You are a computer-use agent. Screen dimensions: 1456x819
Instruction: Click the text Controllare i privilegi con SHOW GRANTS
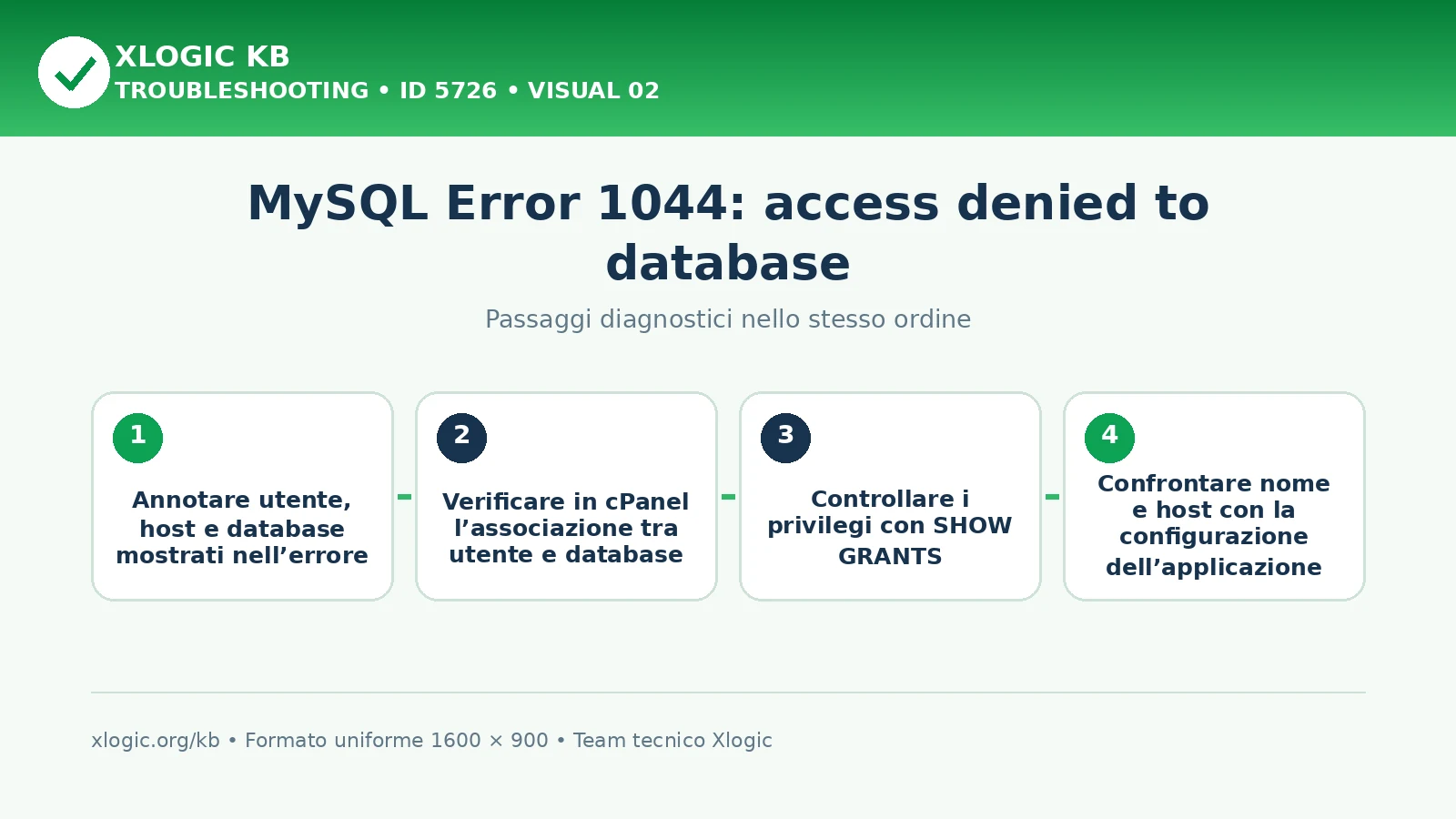point(890,528)
